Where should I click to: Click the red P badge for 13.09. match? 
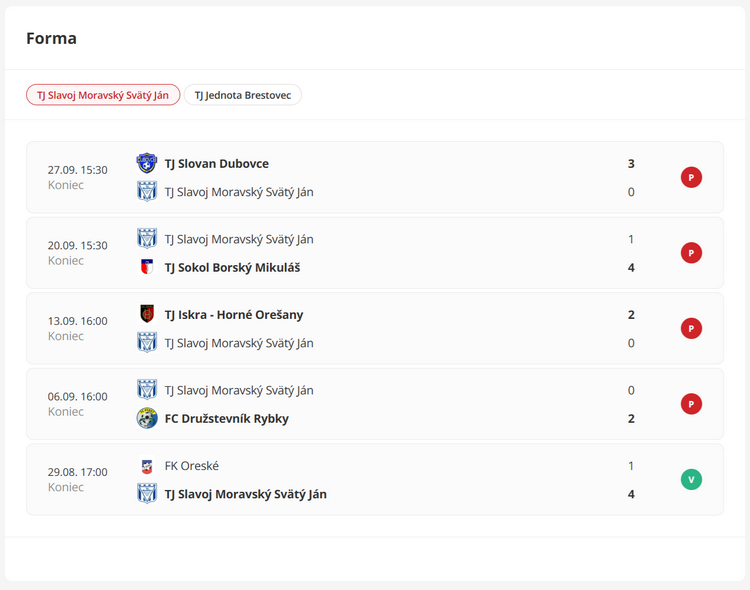coord(691,329)
